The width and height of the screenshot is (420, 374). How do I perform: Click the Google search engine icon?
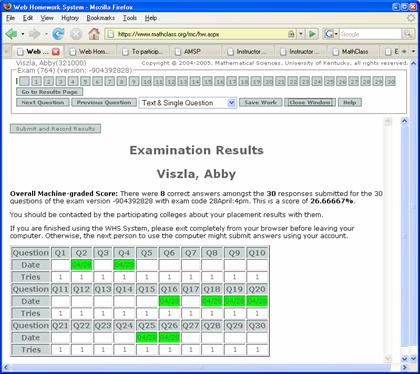(329, 34)
